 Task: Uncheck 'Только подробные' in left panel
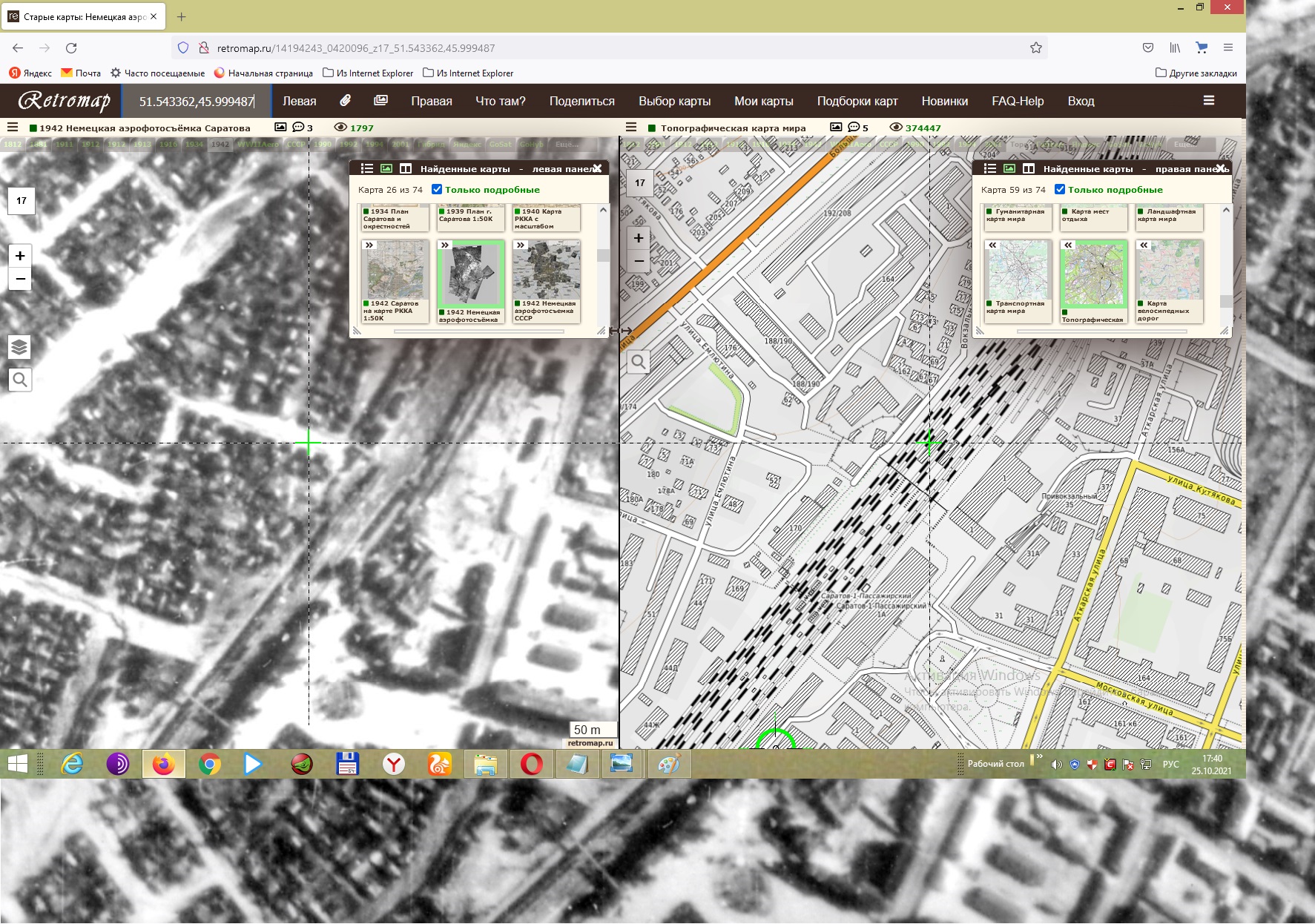pos(437,189)
